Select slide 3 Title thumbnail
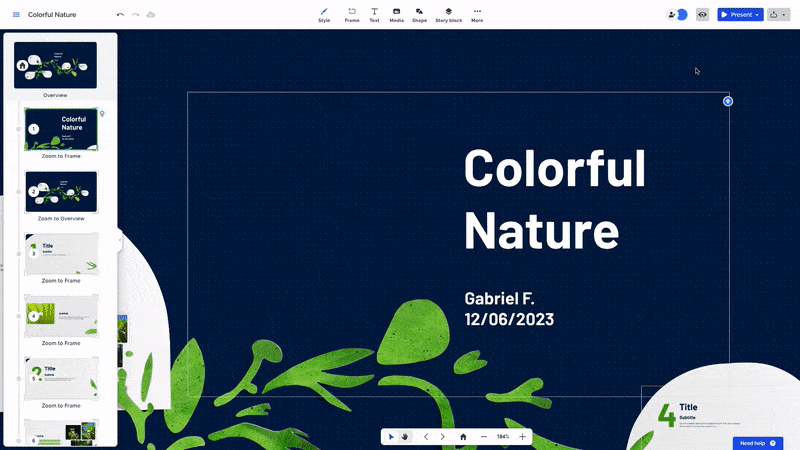This screenshot has height=450, width=800. pyautogui.click(x=61, y=254)
